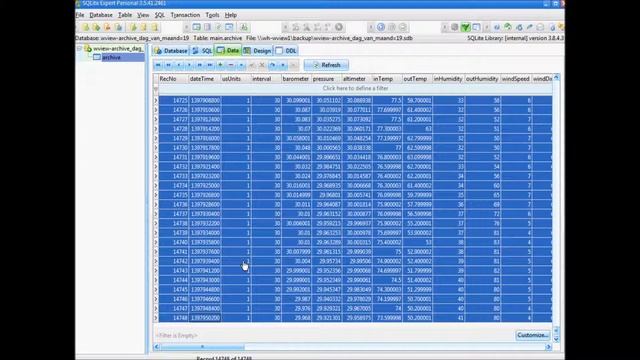This screenshot has width=640, height=360.
Task: Click grid vertical scrollbar up arrow
Action: 556,78
